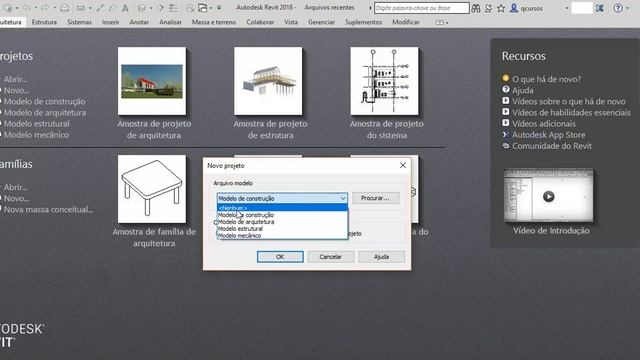
Task: Click the Switch Windows icon
Action: [202, 8]
